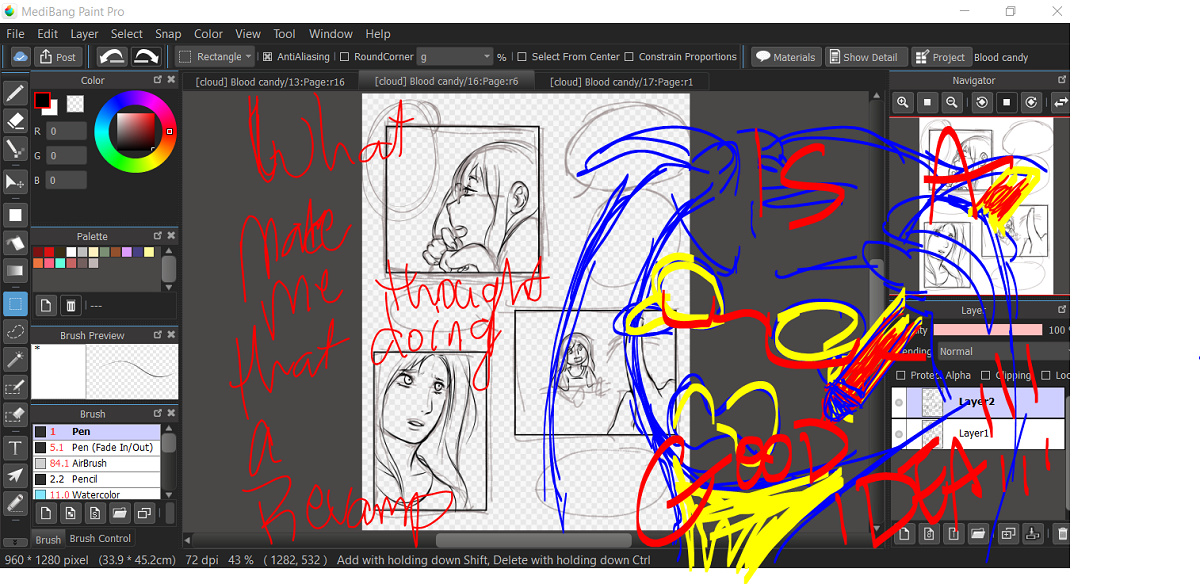Select the Select Eraser tool
The width and height of the screenshot is (1200, 584).
[x=15, y=415]
